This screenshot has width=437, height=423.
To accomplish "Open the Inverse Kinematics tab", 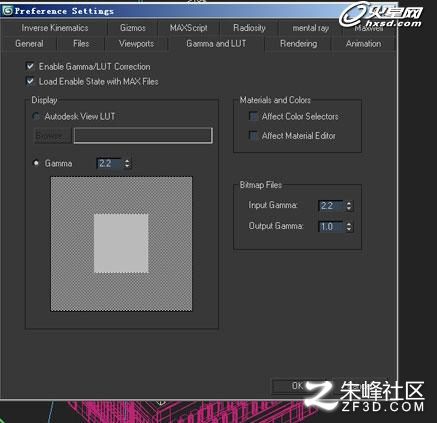I will 55,28.
